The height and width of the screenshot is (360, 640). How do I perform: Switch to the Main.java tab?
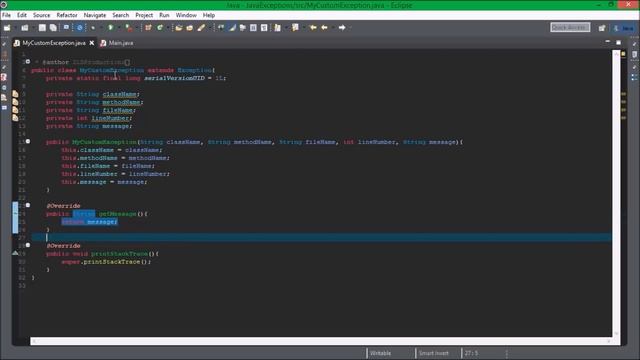click(117, 43)
